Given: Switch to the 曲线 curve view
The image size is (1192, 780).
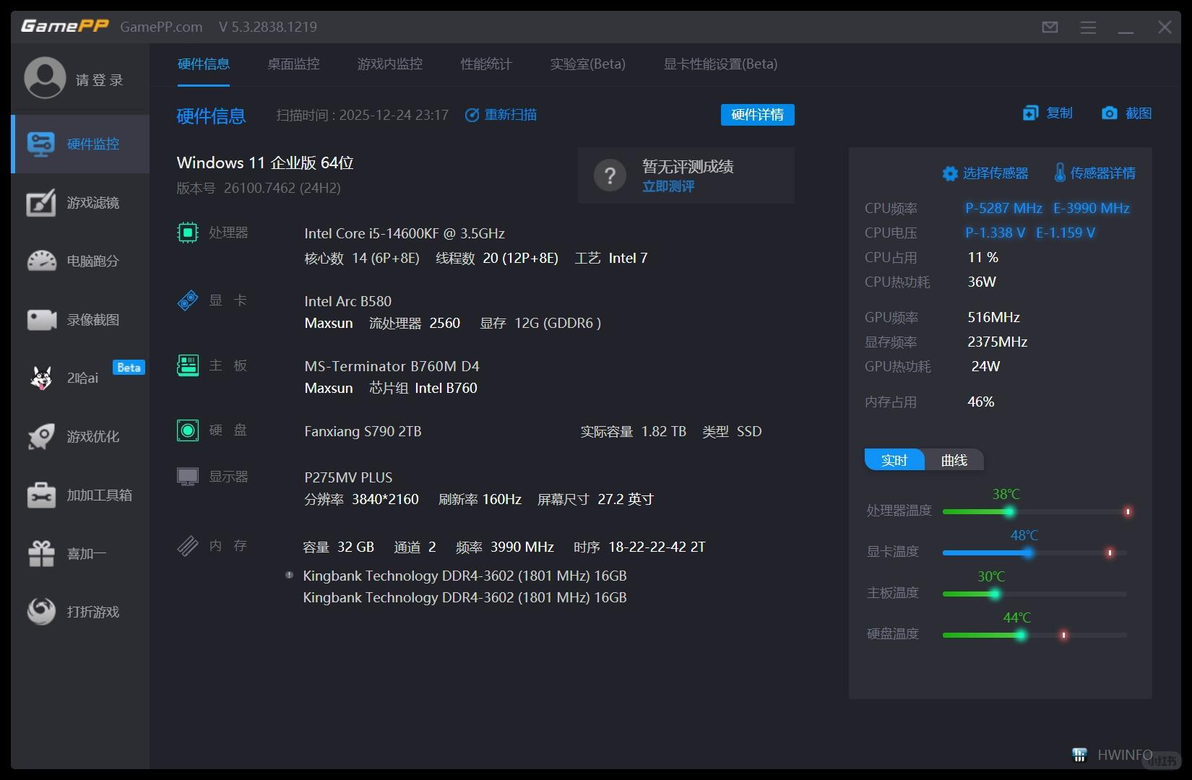Looking at the screenshot, I should click(x=954, y=460).
